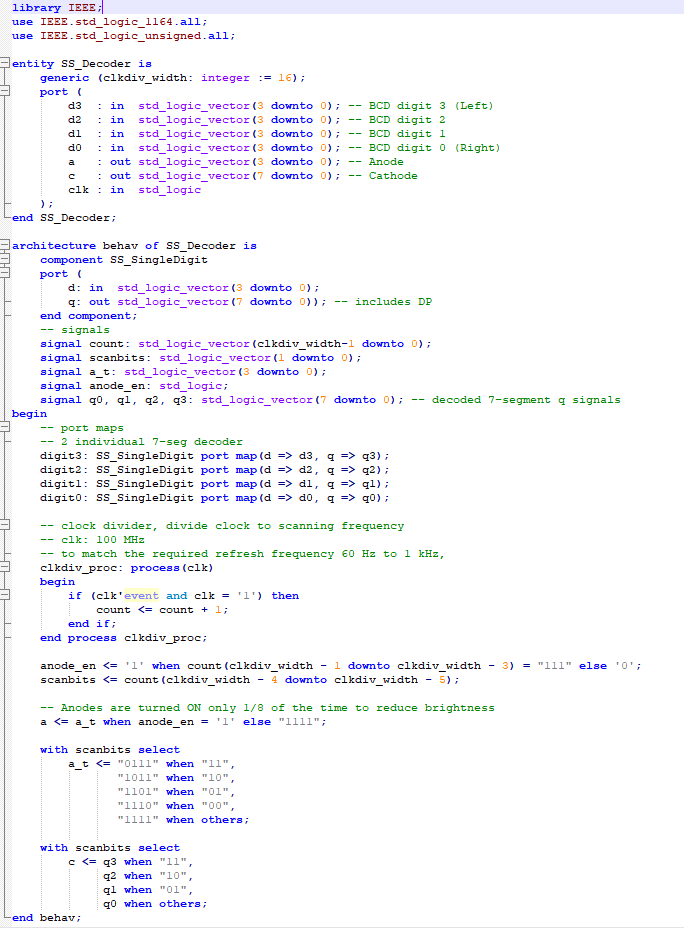Click the '"1111" when others;' line
Image resolution: width=684 pixels, height=929 pixels.
[183, 820]
